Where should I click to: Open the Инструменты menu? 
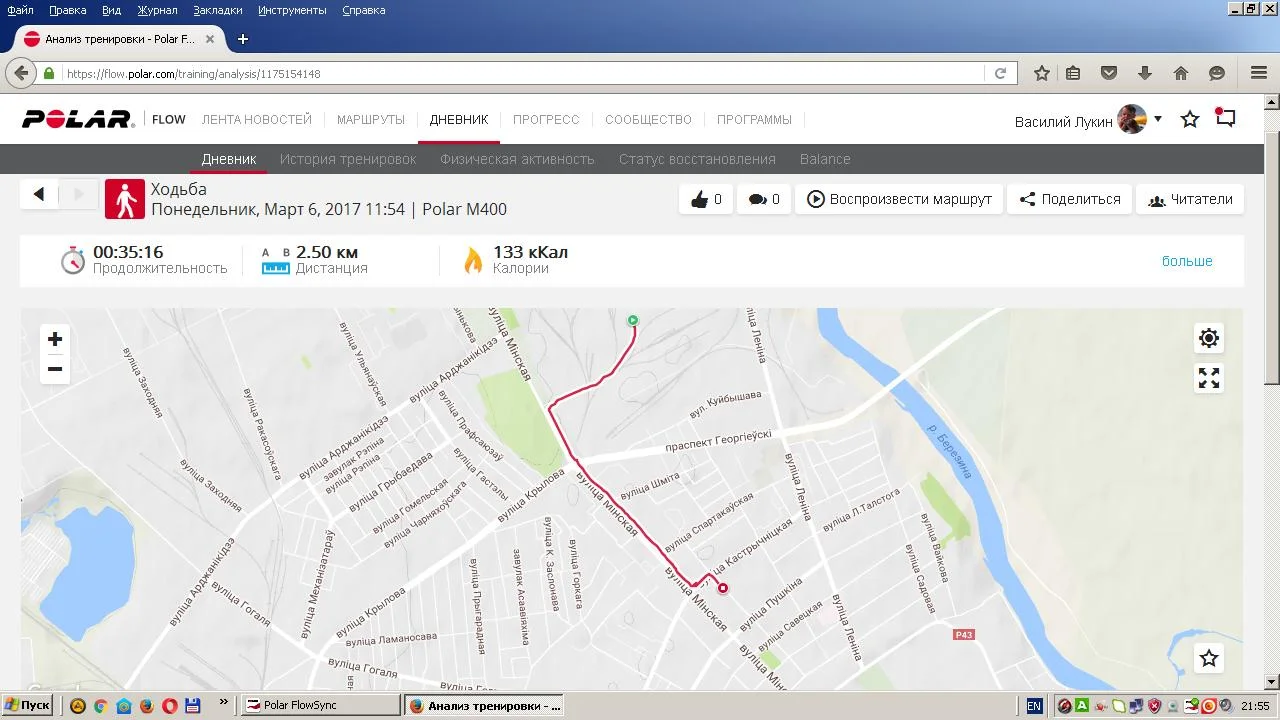tap(292, 10)
